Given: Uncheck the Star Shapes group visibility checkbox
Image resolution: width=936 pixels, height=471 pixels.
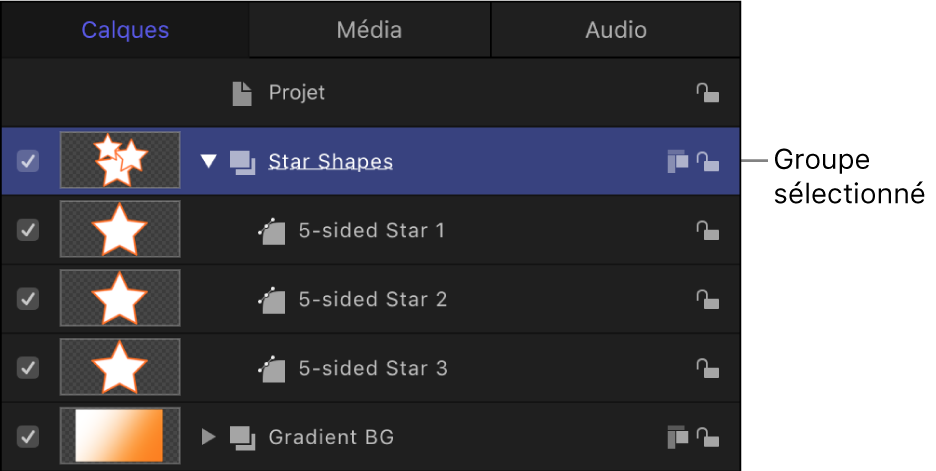Looking at the screenshot, I should pos(29,161).
